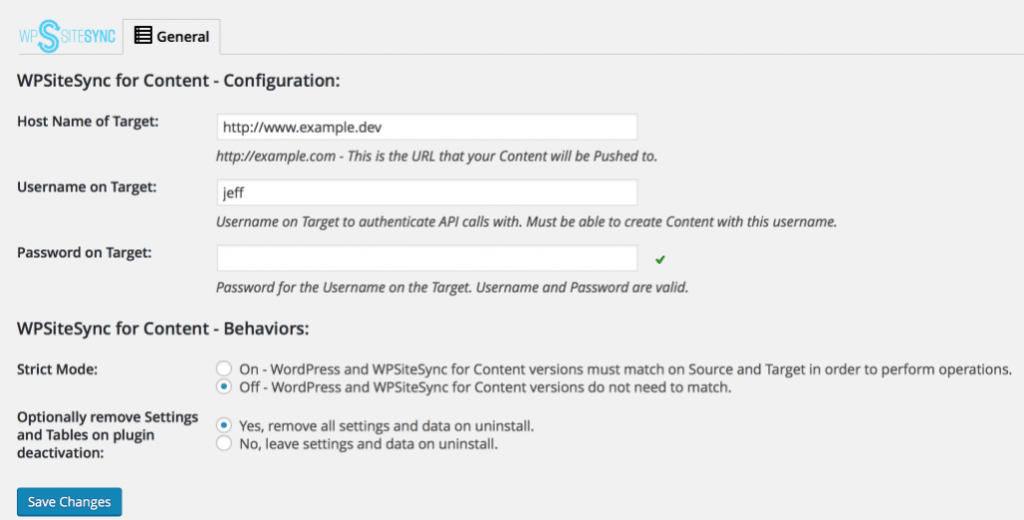Enable Strict Mode with the On radio
Screen dimensions: 1024x520
[x=224, y=368]
